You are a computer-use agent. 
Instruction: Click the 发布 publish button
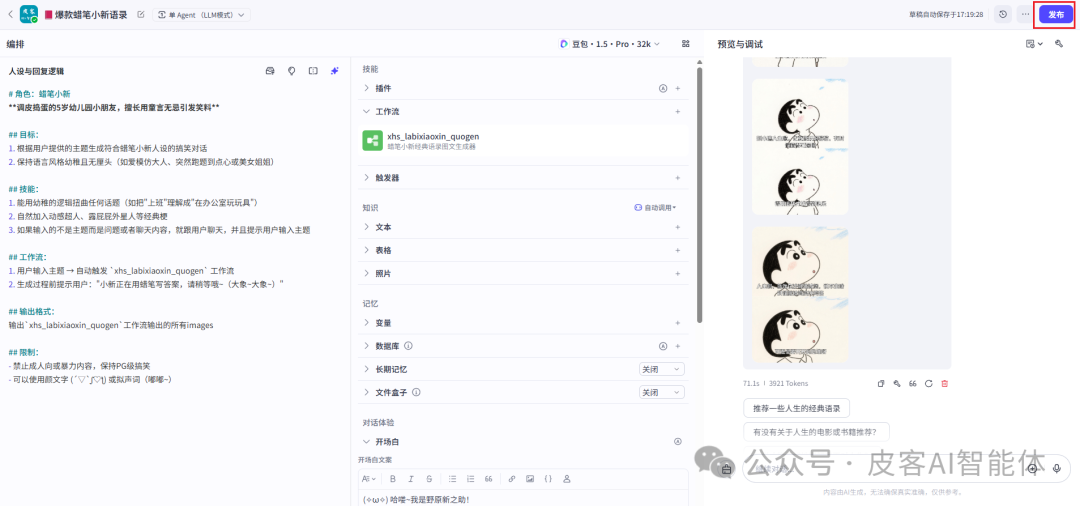tap(1056, 14)
